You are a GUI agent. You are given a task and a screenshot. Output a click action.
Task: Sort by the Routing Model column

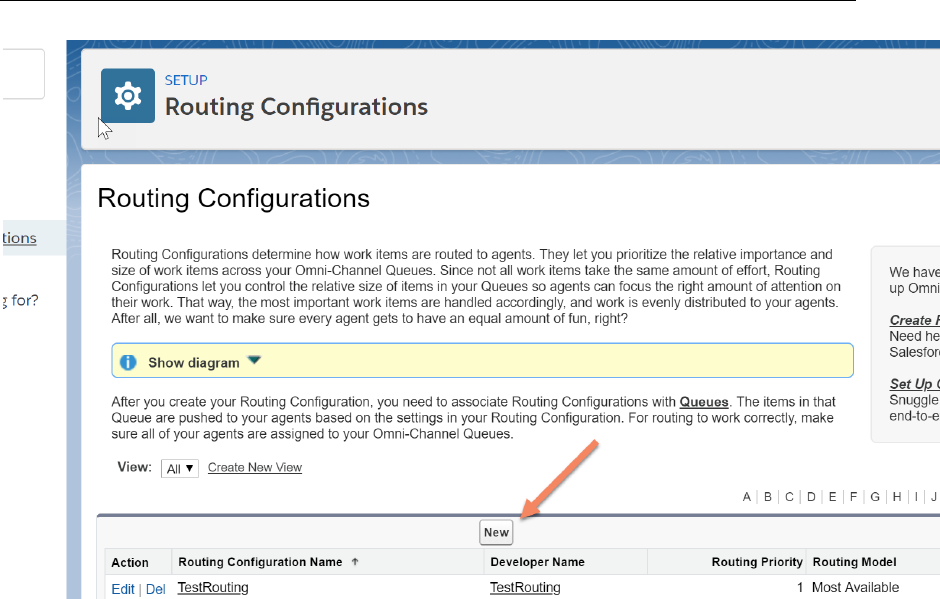tap(854, 562)
